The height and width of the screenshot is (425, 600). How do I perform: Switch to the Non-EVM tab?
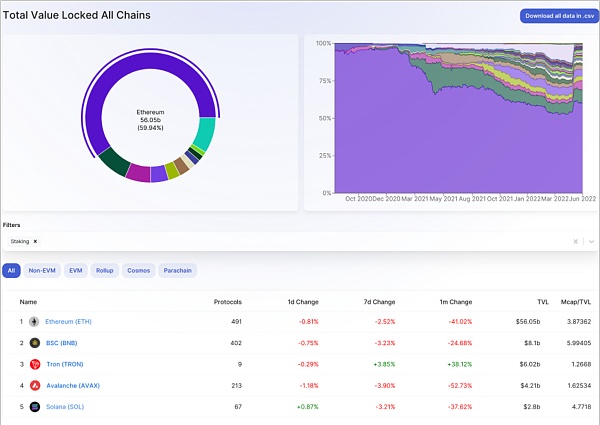click(x=42, y=270)
